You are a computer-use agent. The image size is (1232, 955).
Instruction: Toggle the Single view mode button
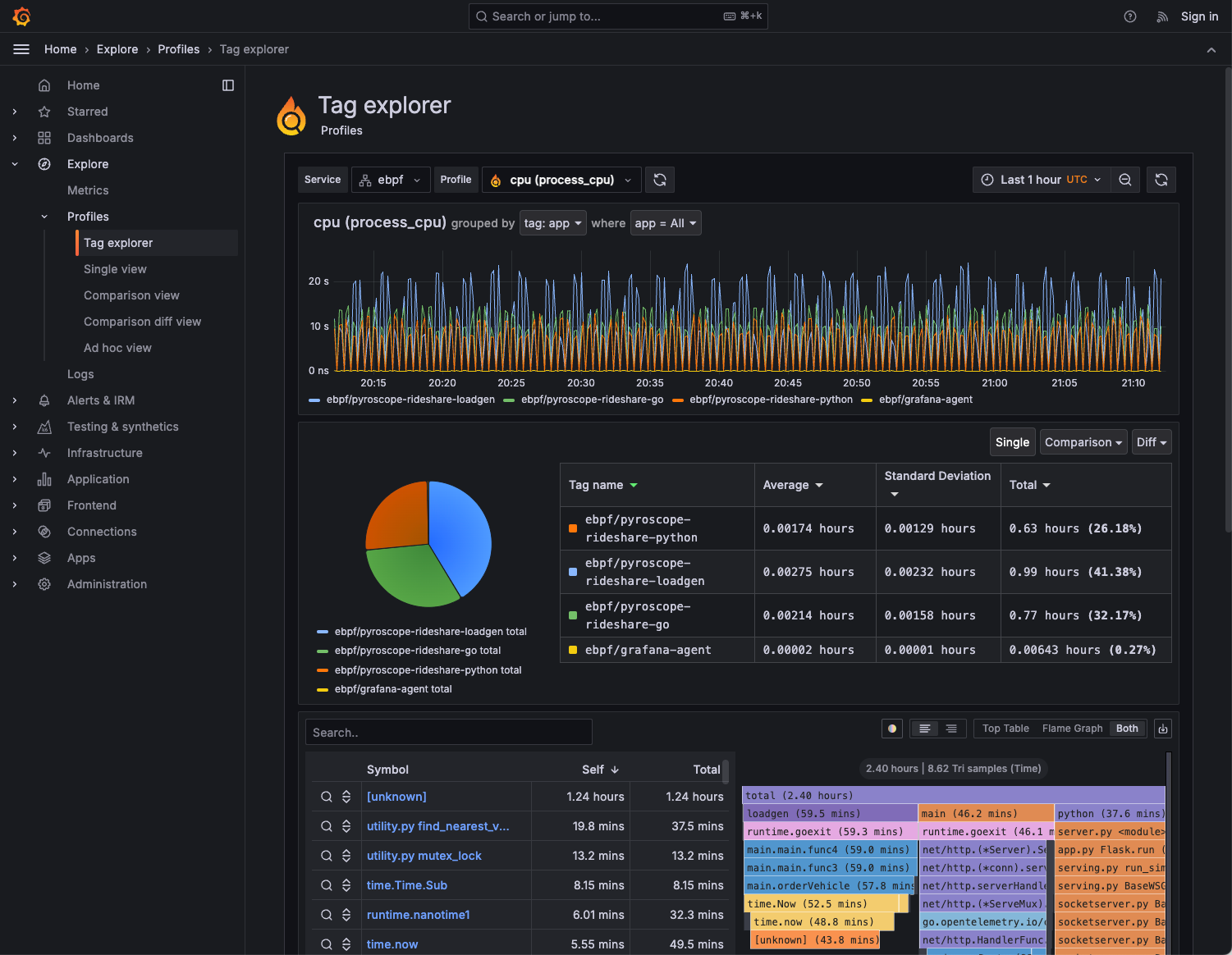click(x=1012, y=442)
